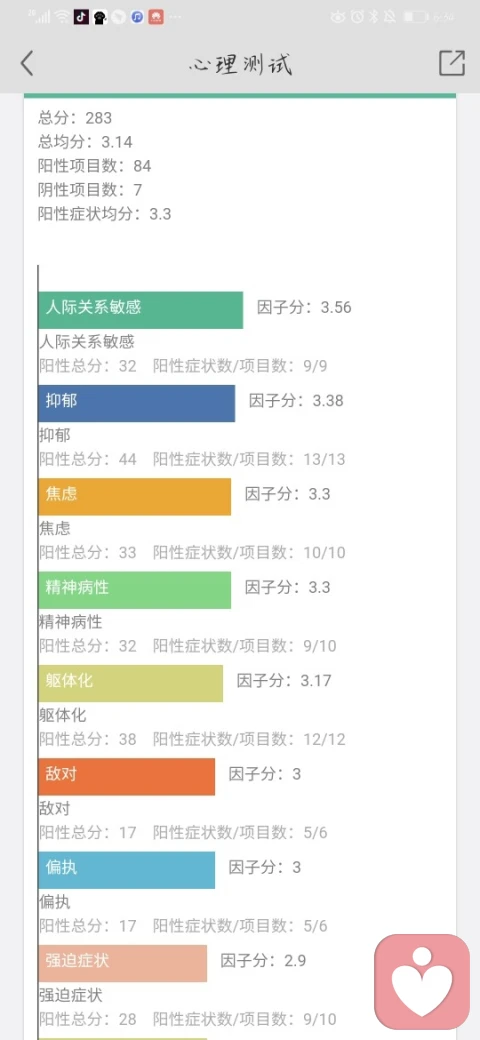
Task: Select the blue 抑郁 bar
Action: coord(137,403)
